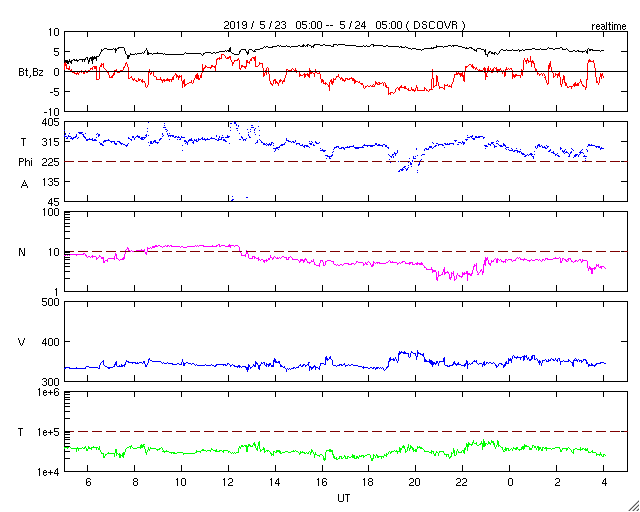The height and width of the screenshot is (512, 640).
Task: Select the "315" tick label
Action: pyautogui.click(x=51, y=142)
